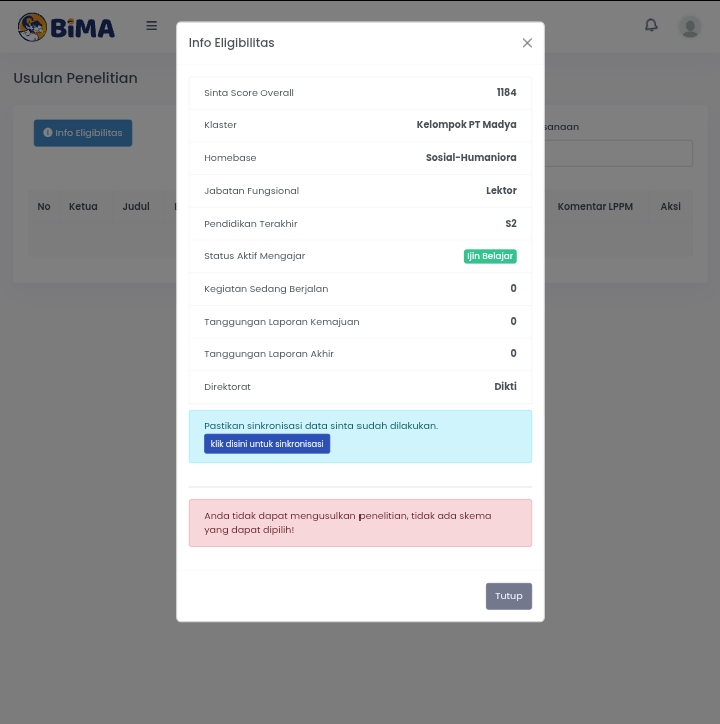Click the Info Eligibilitas button
This screenshot has height=724, width=720.
[83, 133]
